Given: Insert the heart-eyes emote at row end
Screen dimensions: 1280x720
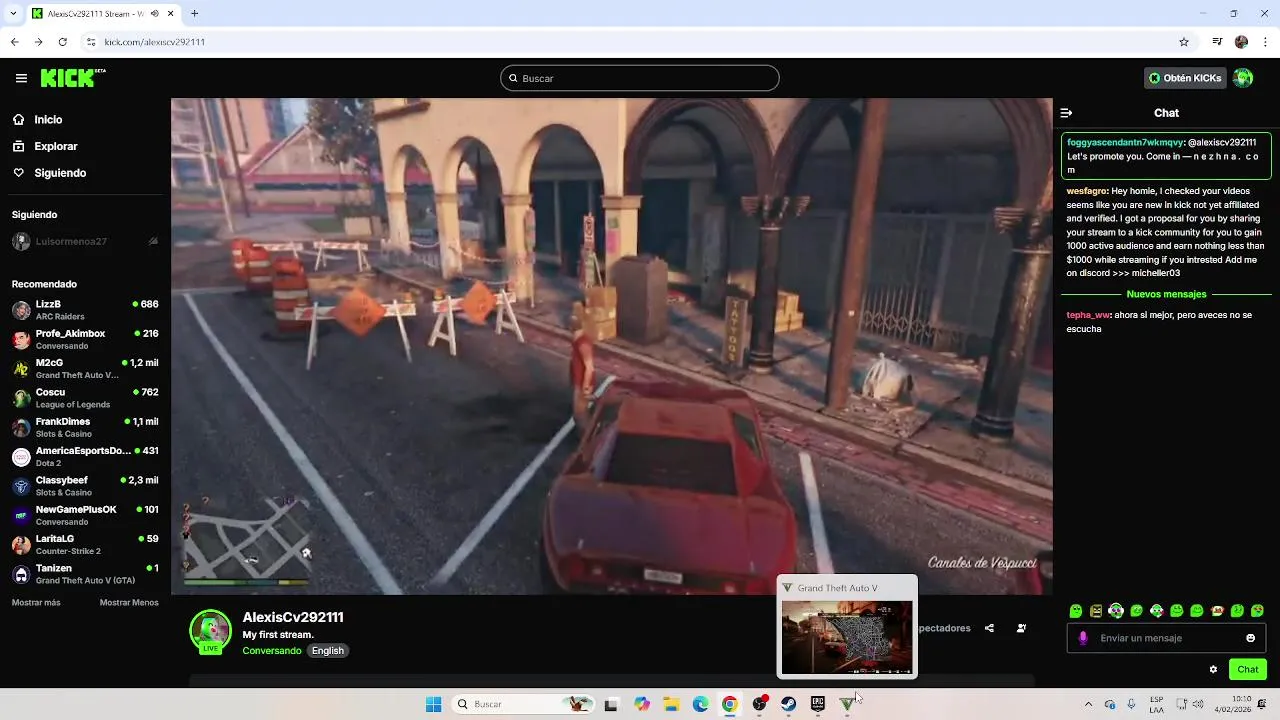Looking at the screenshot, I should (1257, 610).
